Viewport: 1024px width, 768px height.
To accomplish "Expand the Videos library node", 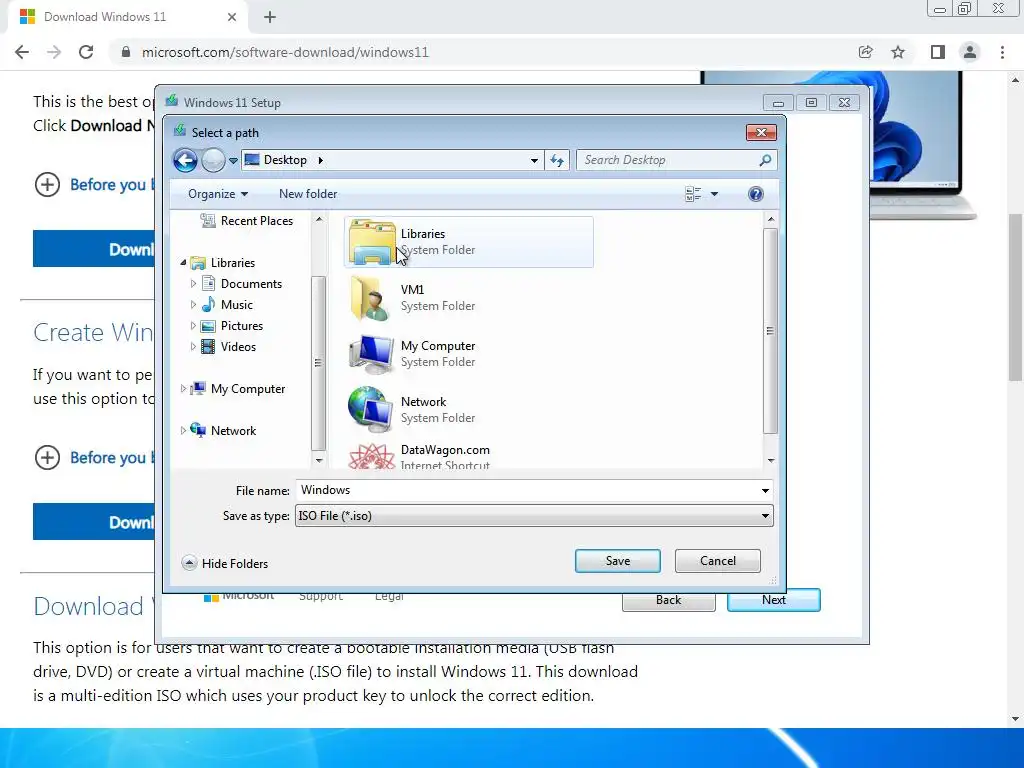I will click(x=193, y=346).
